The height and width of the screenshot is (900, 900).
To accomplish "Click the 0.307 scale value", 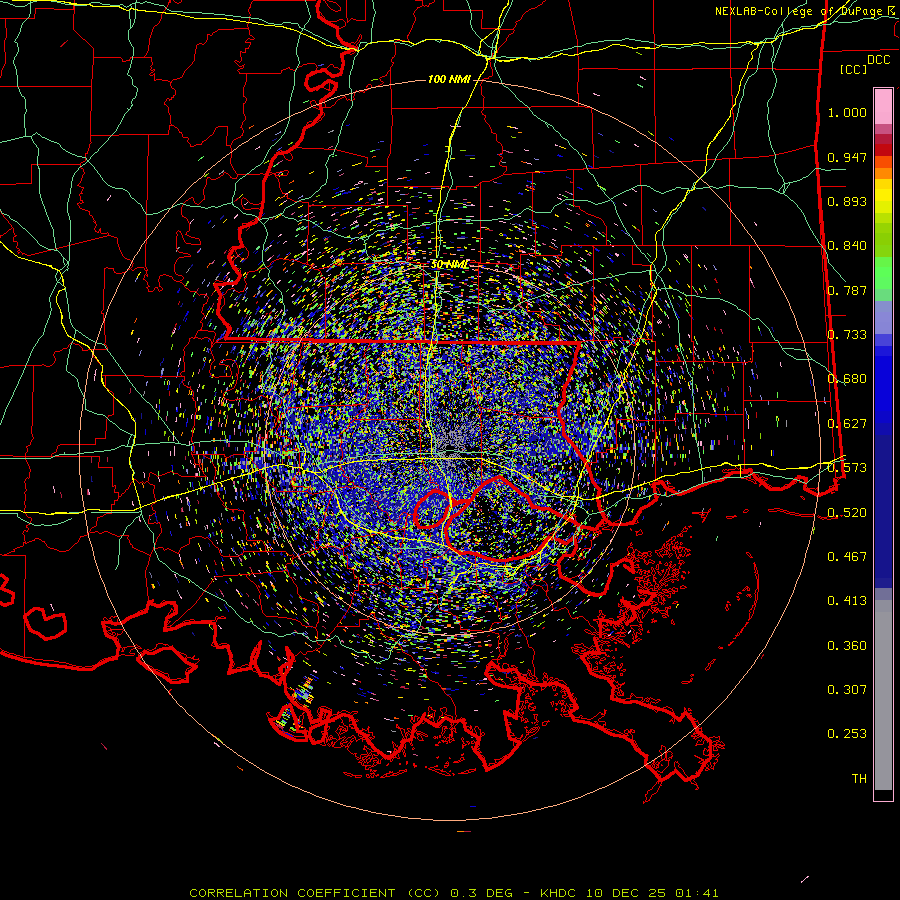I will click(x=847, y=689).
